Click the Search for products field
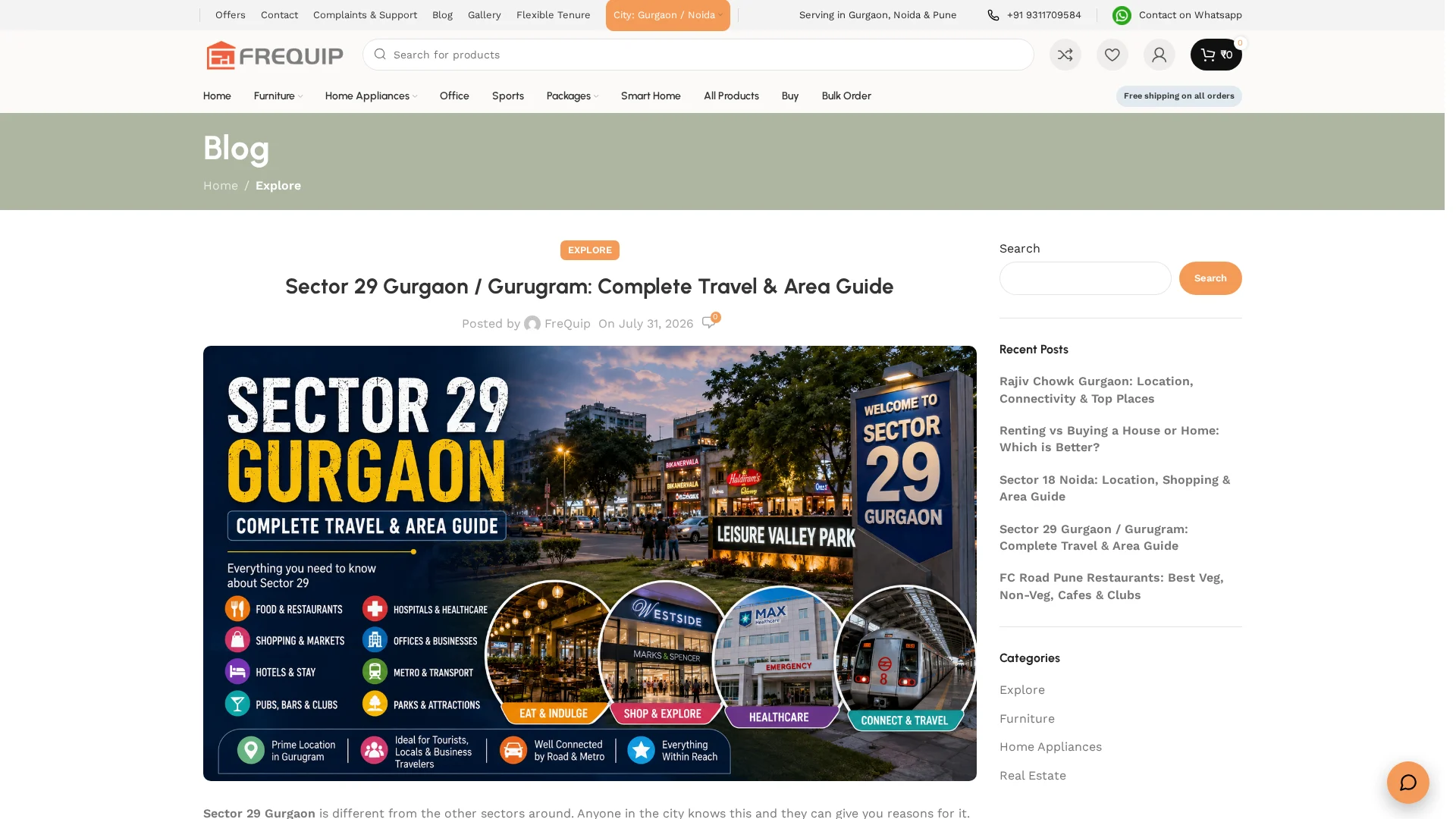The height and width of the screenshot is (819, 1456). click(698, 55)
